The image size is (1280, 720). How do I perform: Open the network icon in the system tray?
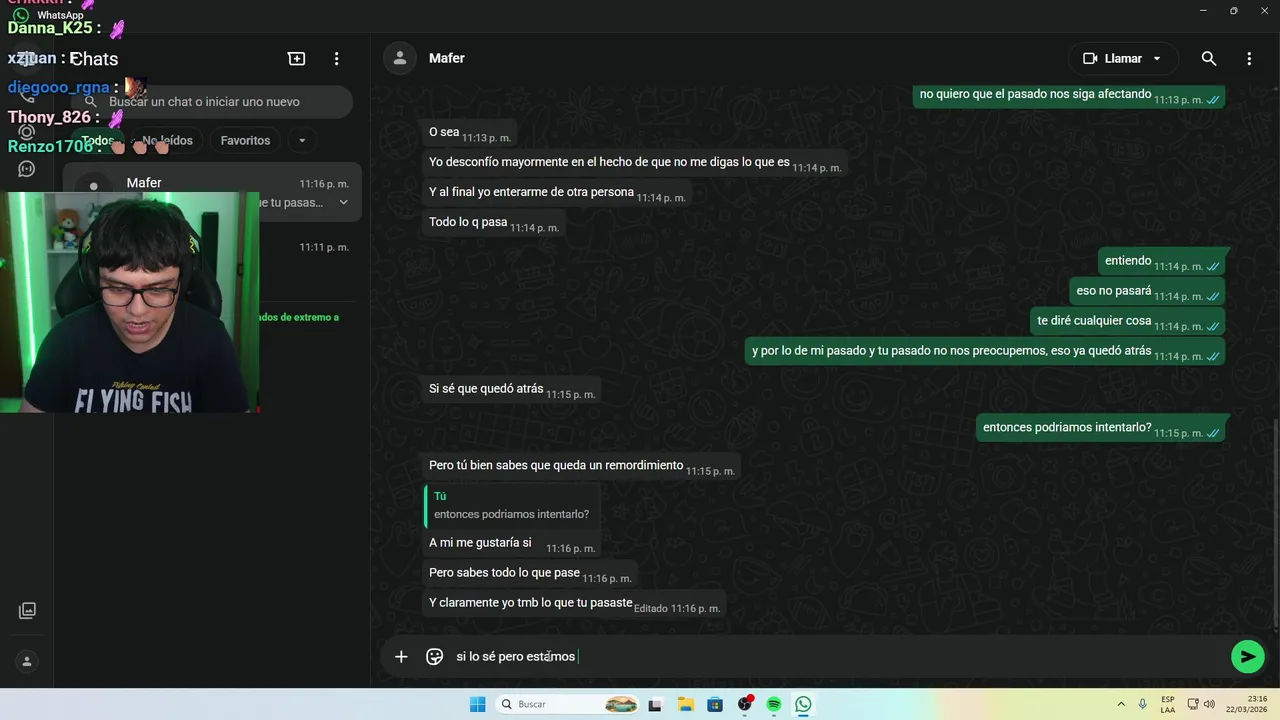coord(1195,704)
